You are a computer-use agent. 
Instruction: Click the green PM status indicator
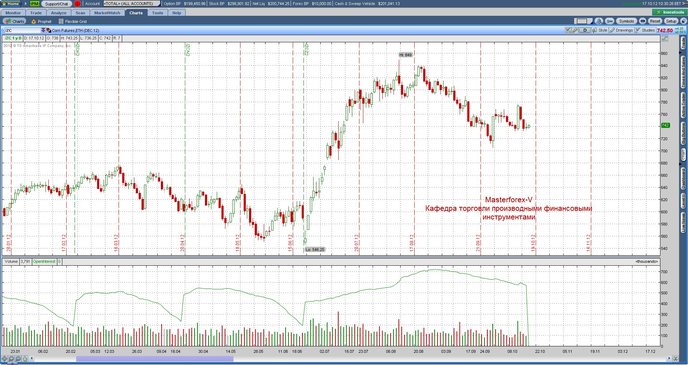coord(35,4)
